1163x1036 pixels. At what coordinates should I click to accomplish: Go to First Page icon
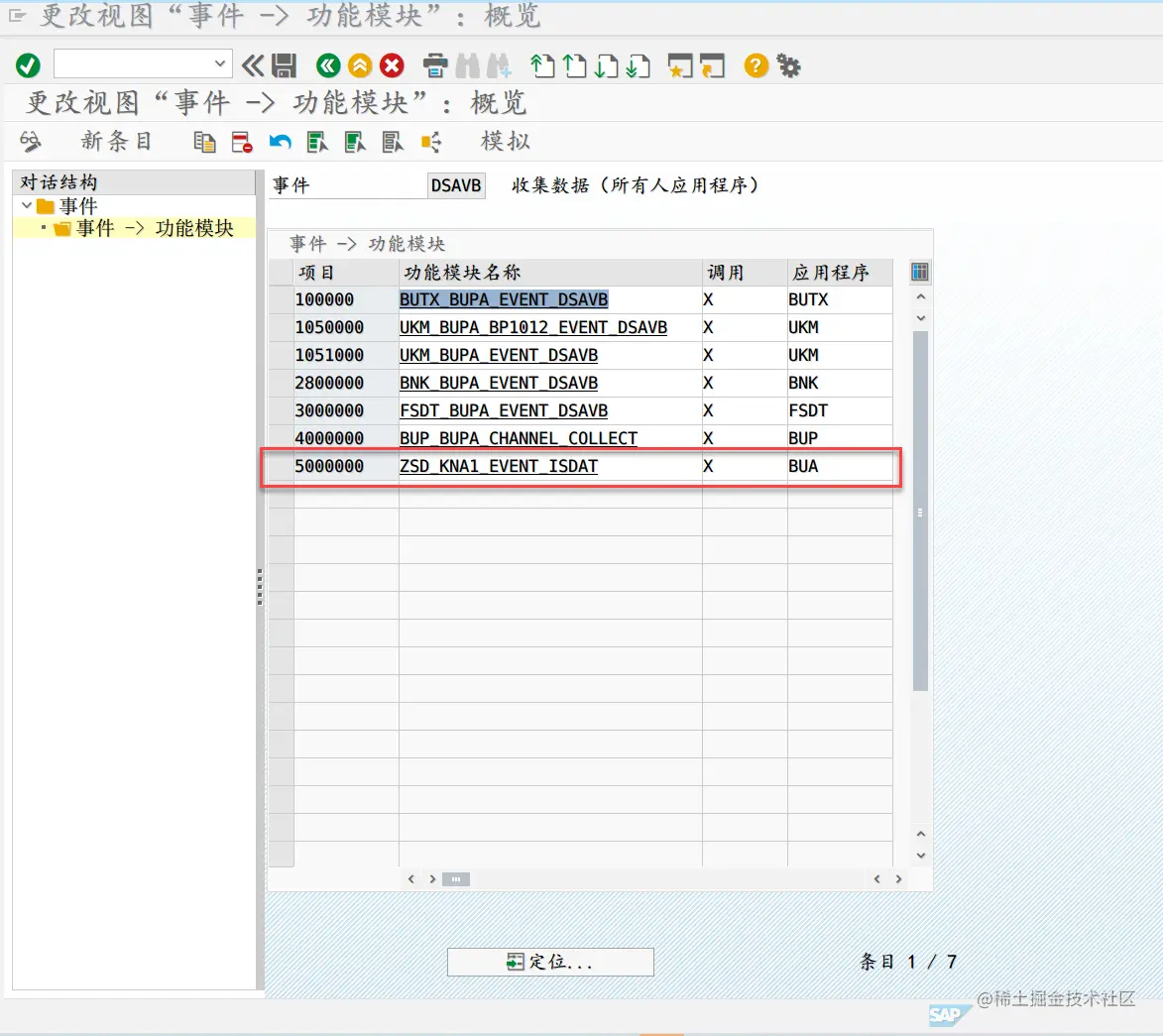click(x=542, y=66)
